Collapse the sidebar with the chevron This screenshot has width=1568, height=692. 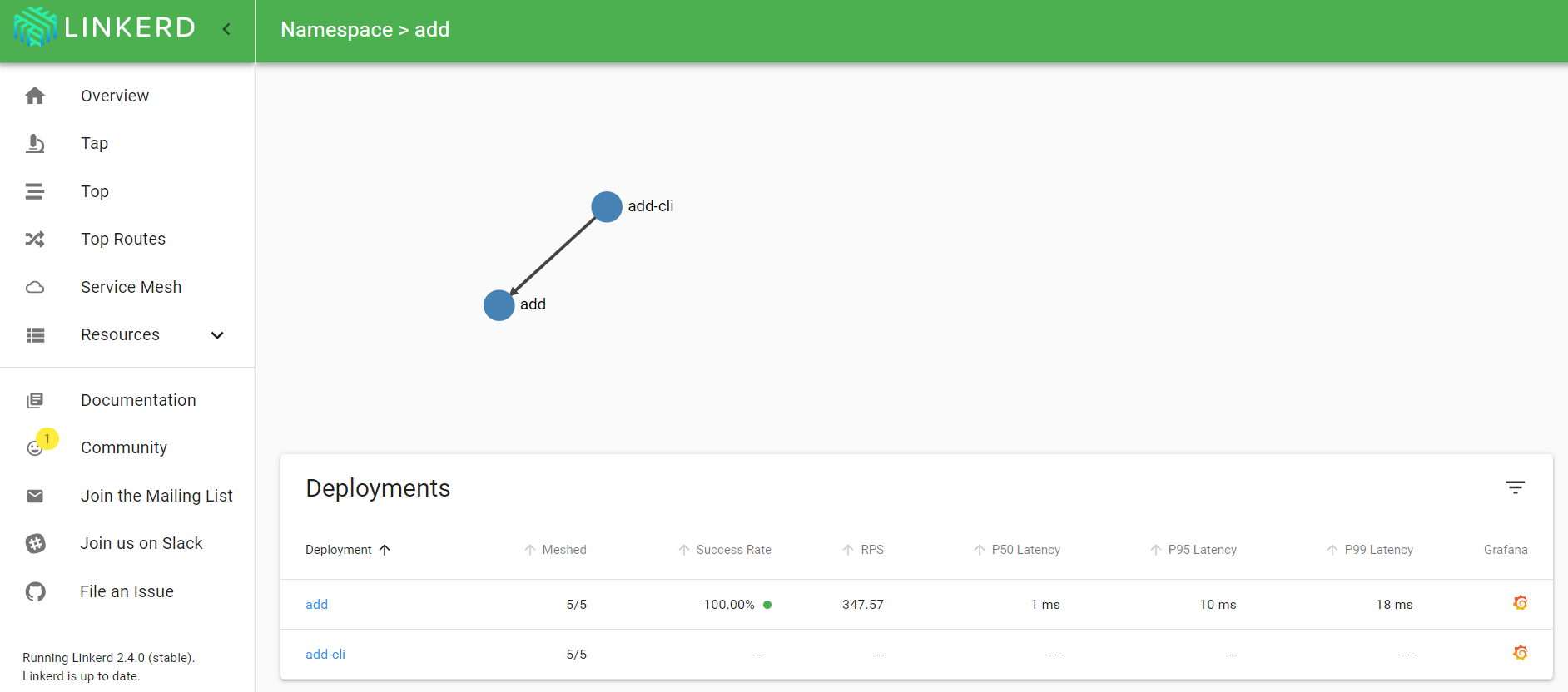(226, 29)
